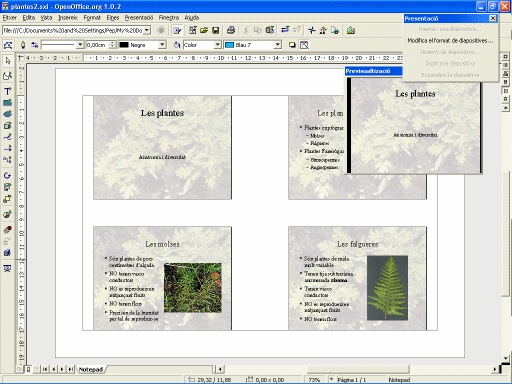512x384 pixels.
Task: Click the Previsualització window title bar
Action: [374, 71]
